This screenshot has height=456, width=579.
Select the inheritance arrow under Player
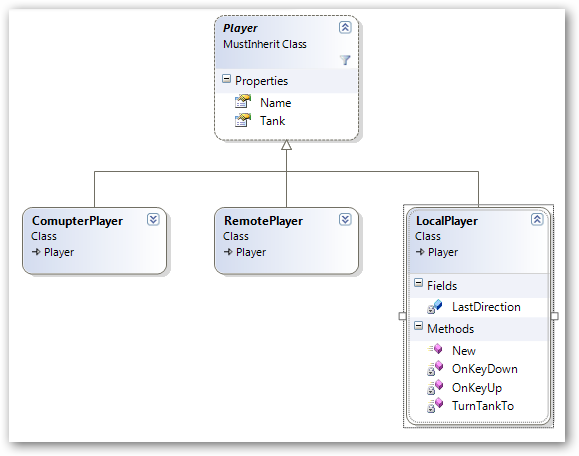pos(286,145)
